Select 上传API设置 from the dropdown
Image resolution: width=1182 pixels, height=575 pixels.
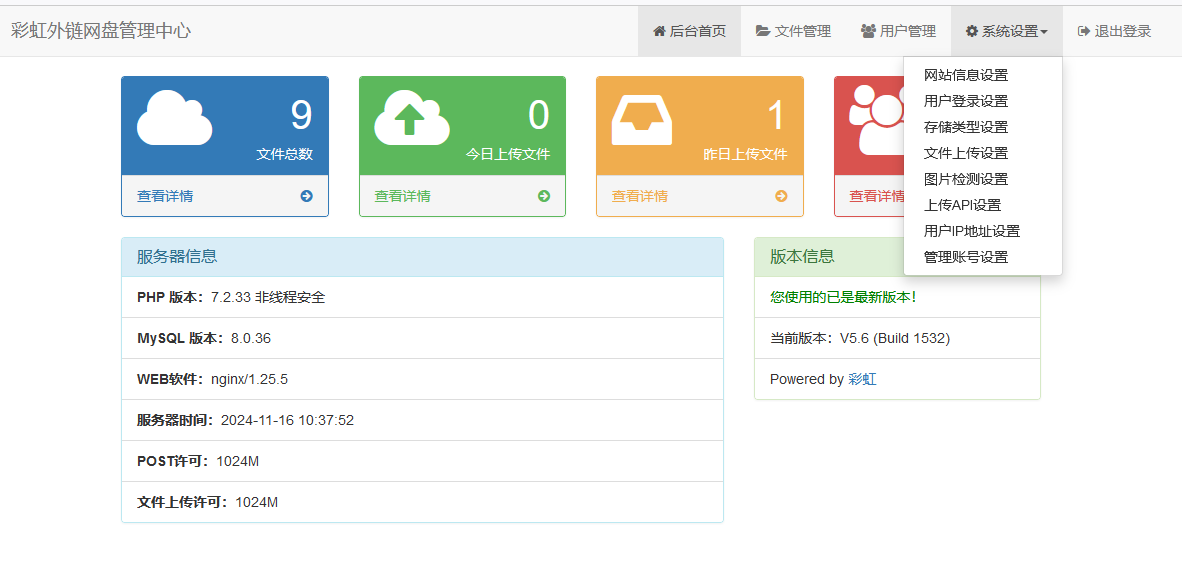(982, 205)
